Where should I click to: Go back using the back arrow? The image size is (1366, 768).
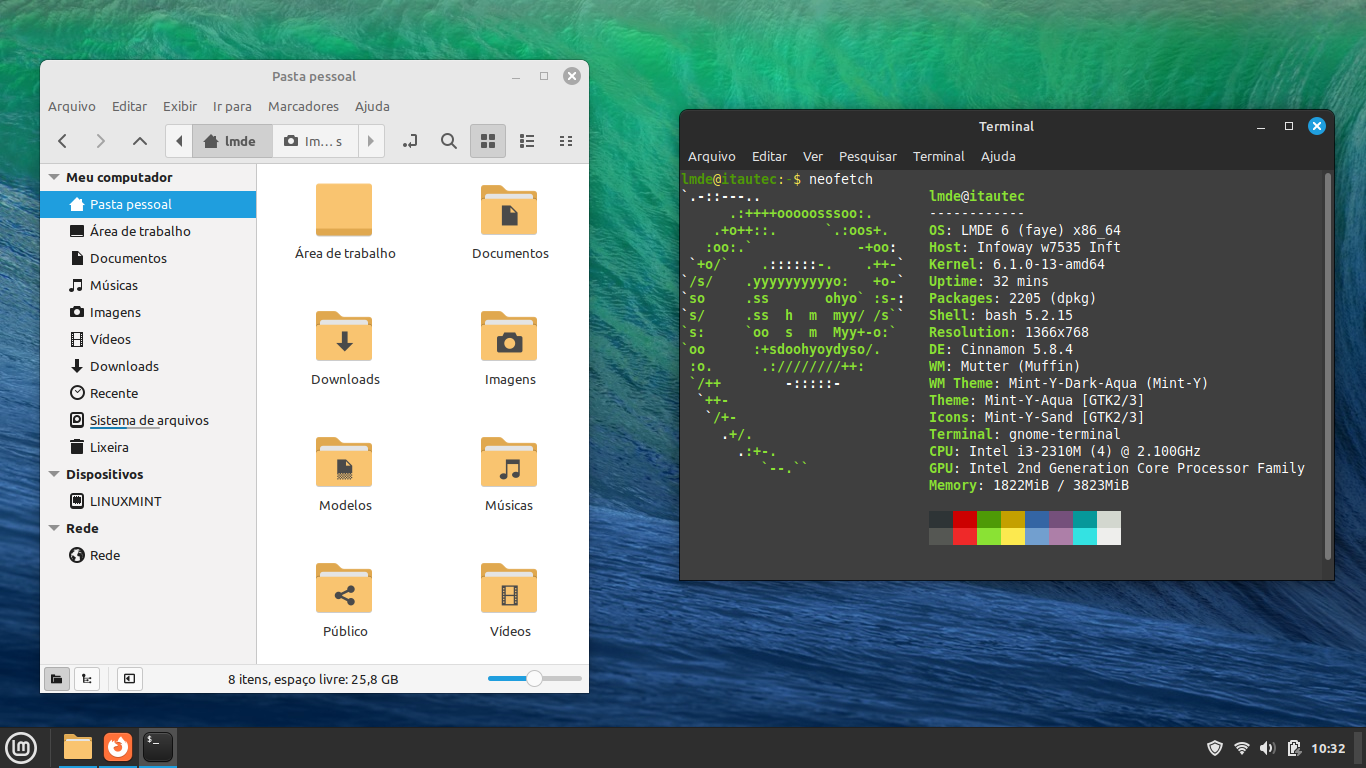click(62, 141)
